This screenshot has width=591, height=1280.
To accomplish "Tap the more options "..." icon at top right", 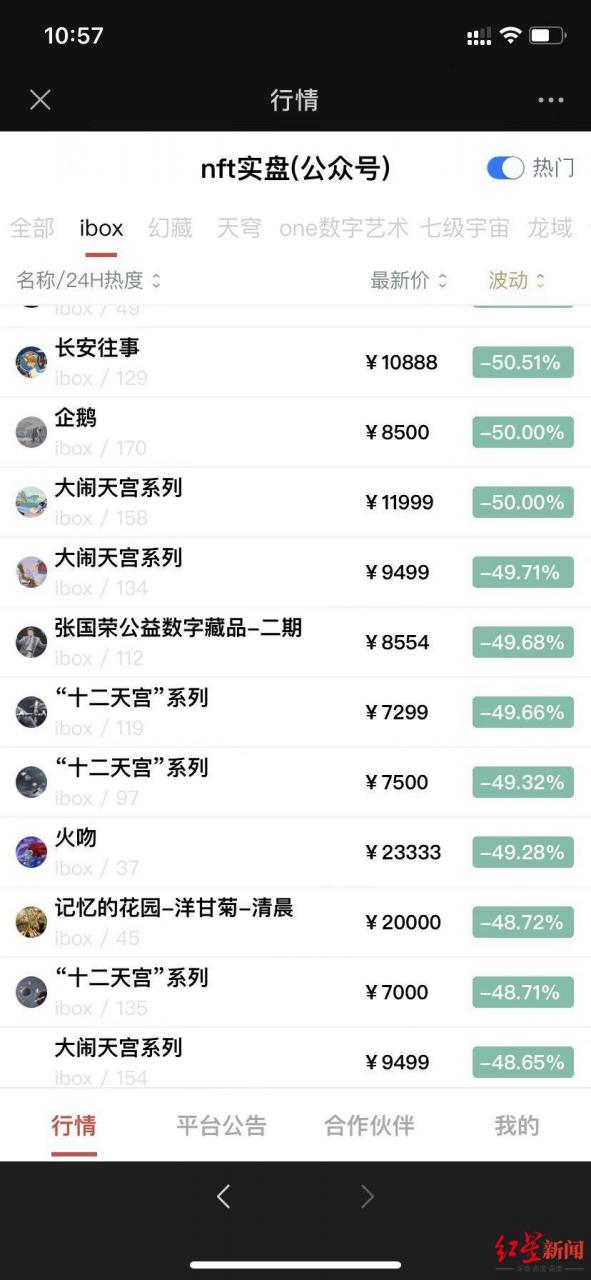I will point(551,100).
